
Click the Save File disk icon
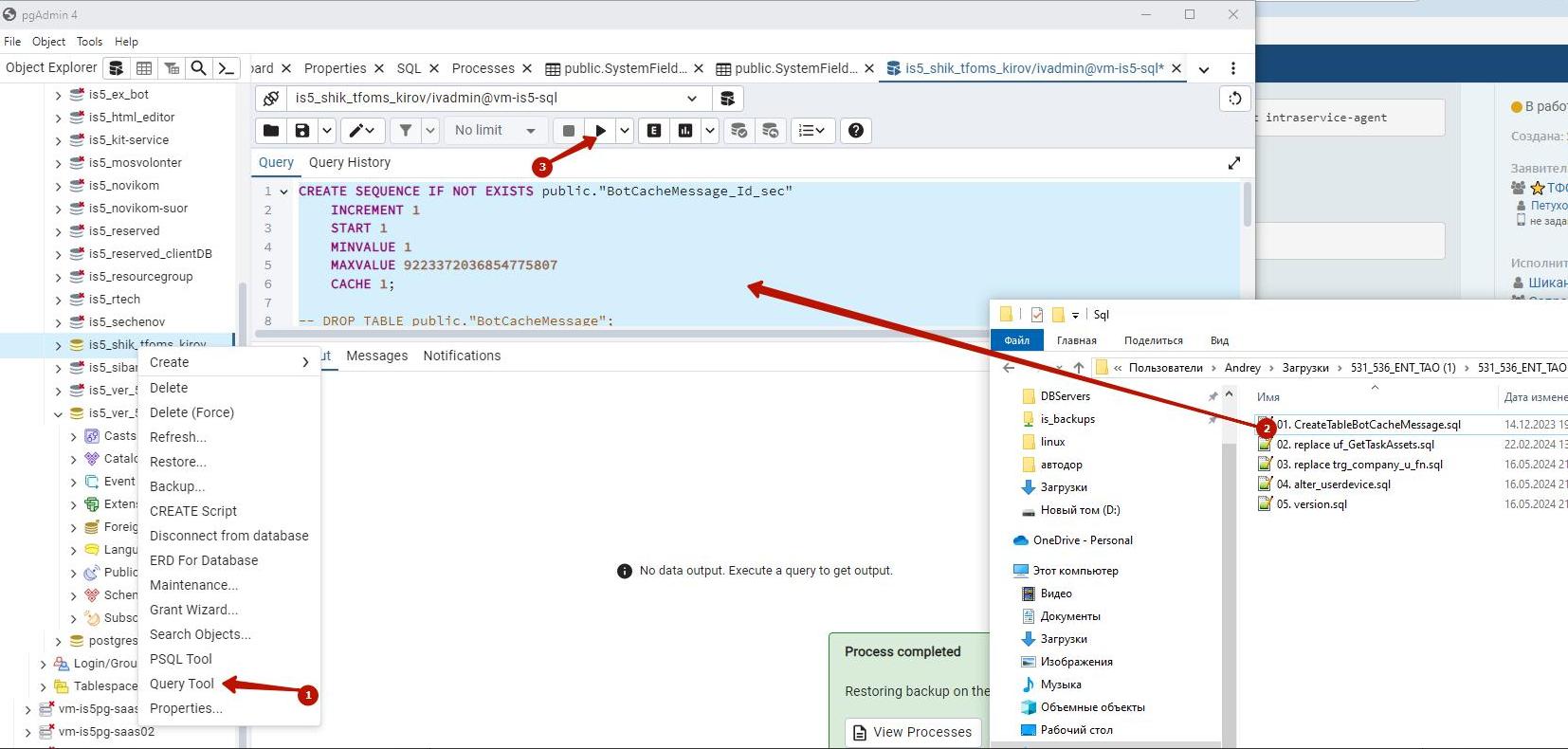[x=301, y=131]
